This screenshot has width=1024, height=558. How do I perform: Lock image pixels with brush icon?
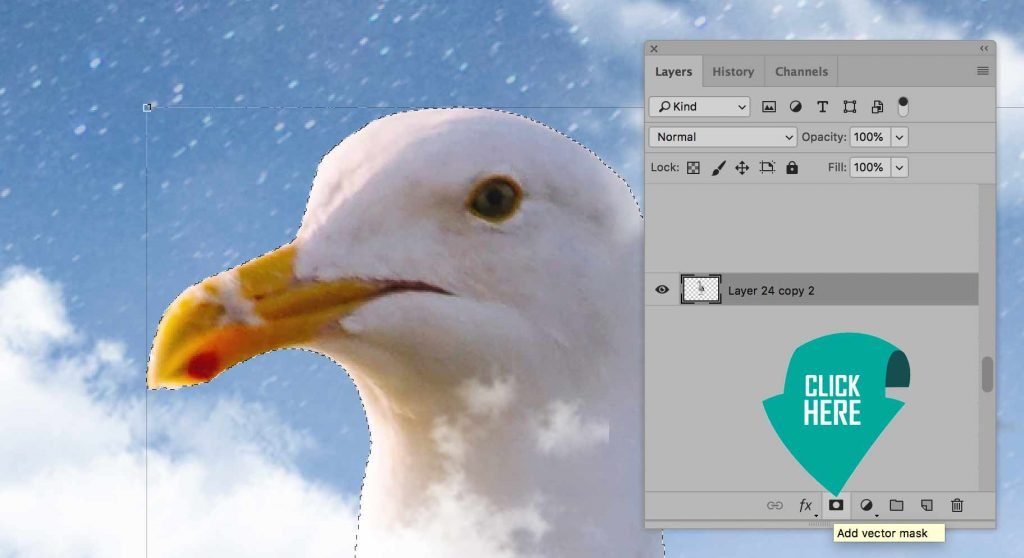(718, 168)
